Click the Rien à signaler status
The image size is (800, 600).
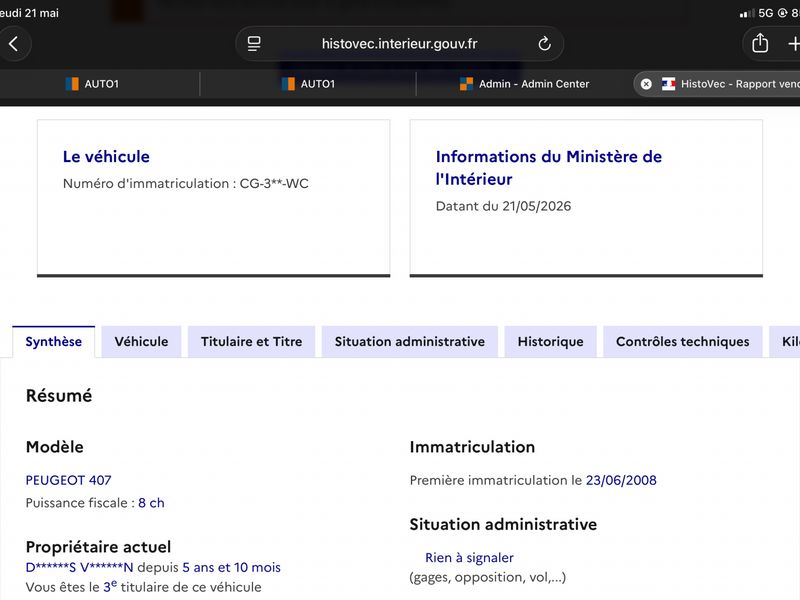469,558
